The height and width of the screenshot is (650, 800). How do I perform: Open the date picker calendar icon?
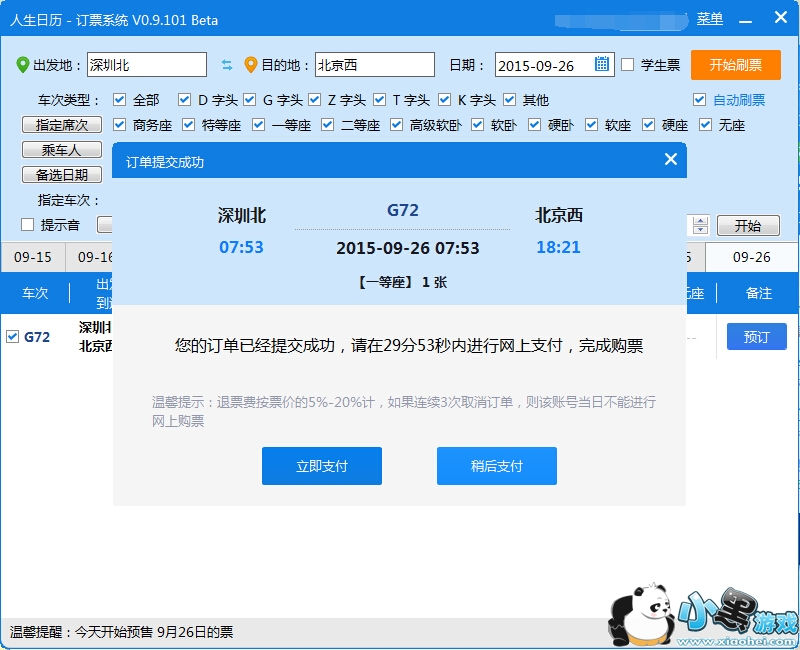click(x=602, y=64)
